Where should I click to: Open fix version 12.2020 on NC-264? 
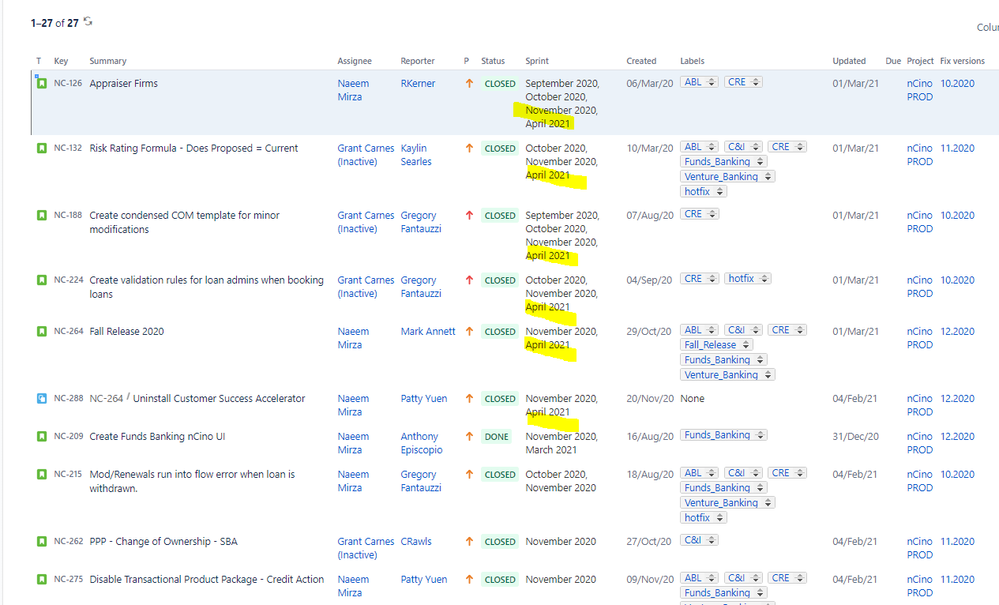[x=957, y=332]
